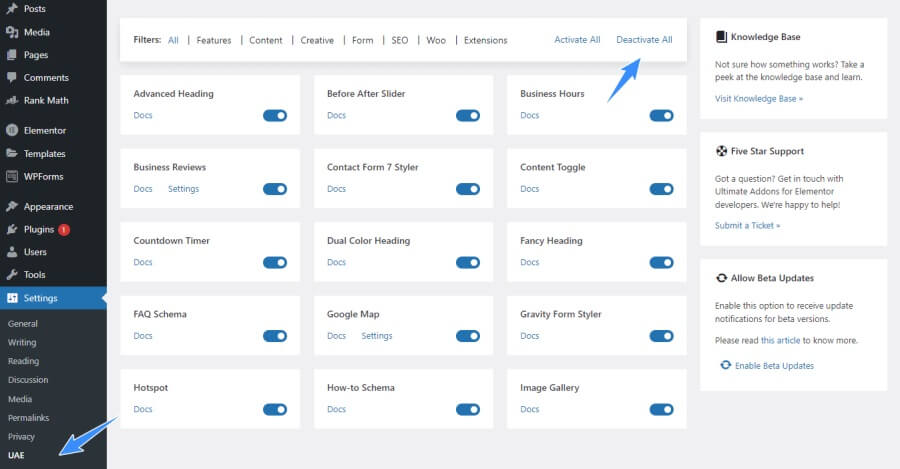Image resolution: width=900 pixels, height=469 pixels.
Task: Open 'this article' beta link
Action: coord(780,340)
